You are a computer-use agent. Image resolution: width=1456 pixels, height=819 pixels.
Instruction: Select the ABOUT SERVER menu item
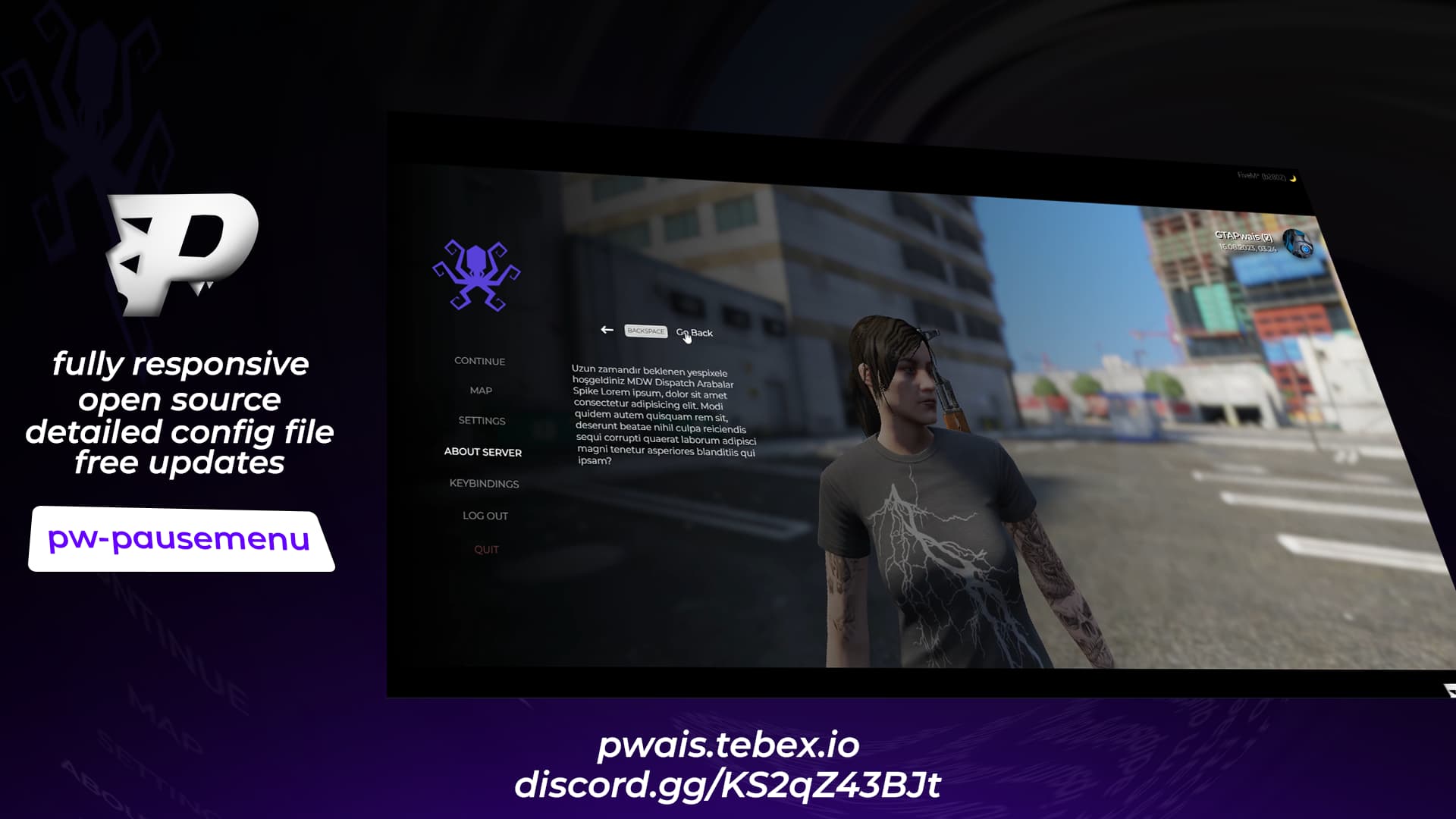(x=482, y=452)
